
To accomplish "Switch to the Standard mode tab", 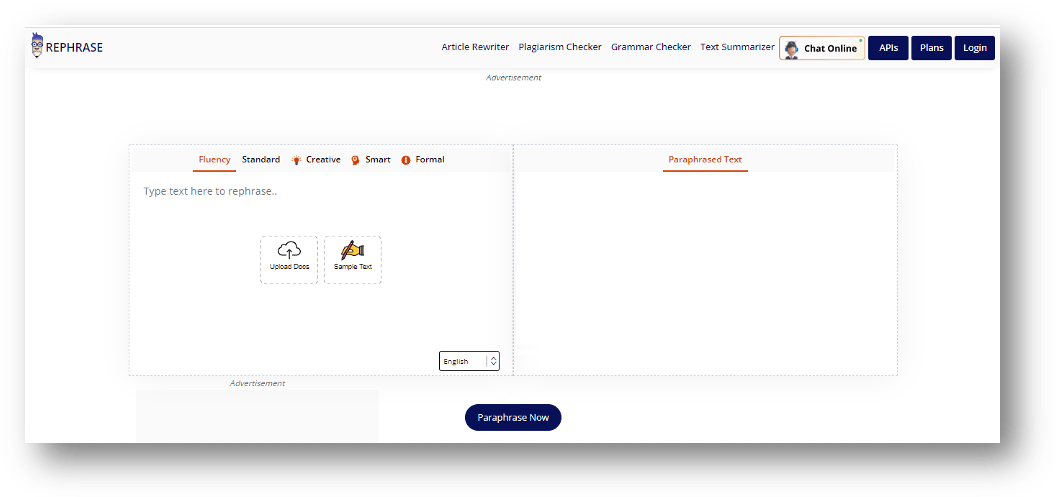I will pos(261,160).
